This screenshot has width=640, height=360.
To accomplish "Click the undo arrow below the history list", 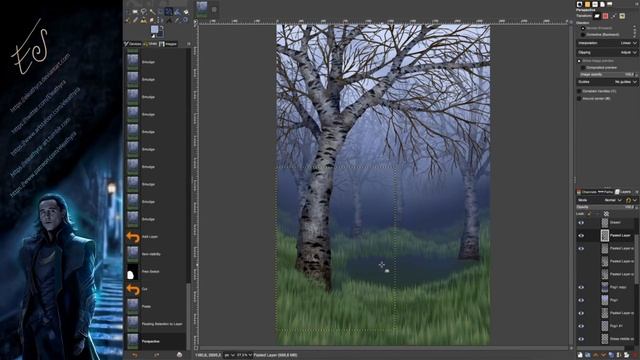I will coord(134,355).
